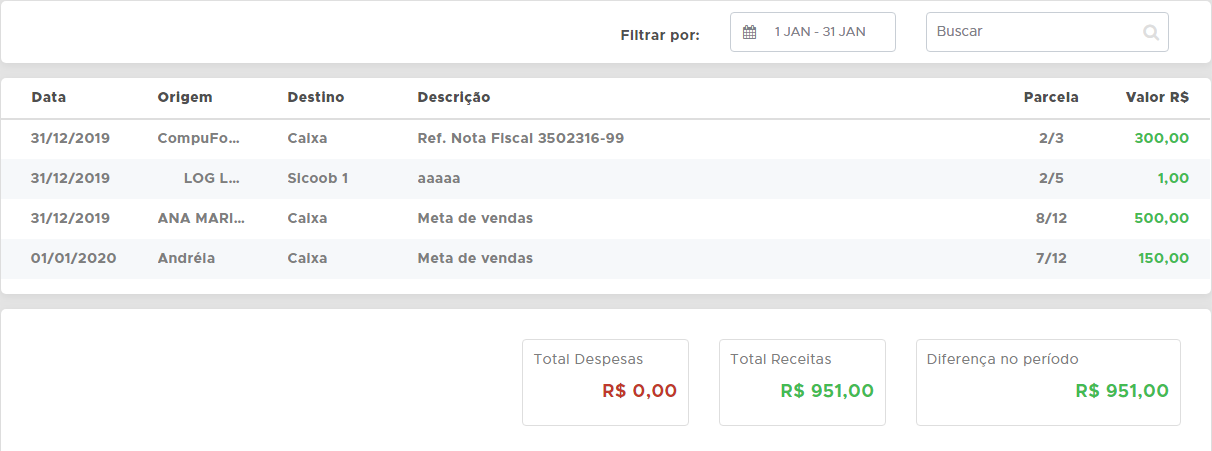
Task: Click the Total Despesas summary card
Action: (605, 382)
